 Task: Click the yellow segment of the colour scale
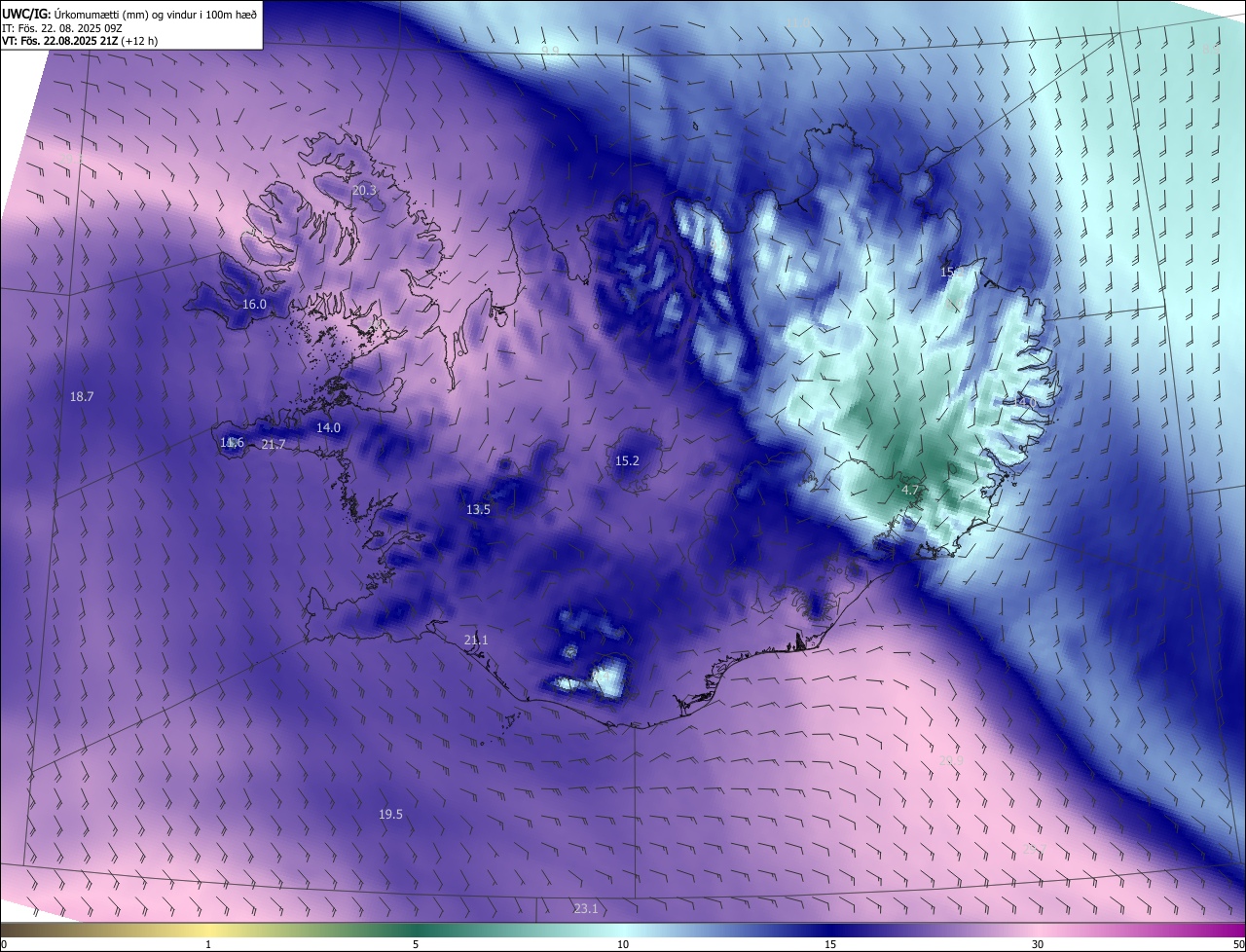tap(208, 931)
